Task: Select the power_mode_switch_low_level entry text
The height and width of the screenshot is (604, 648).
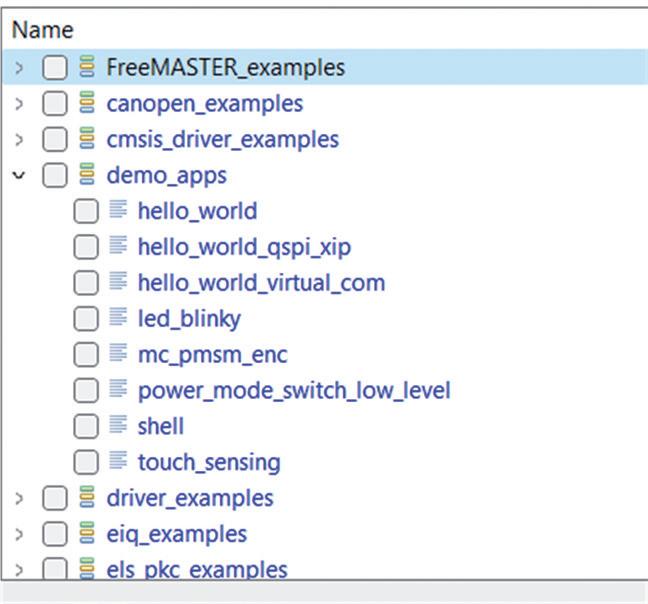Action: [x=294, y=391]
